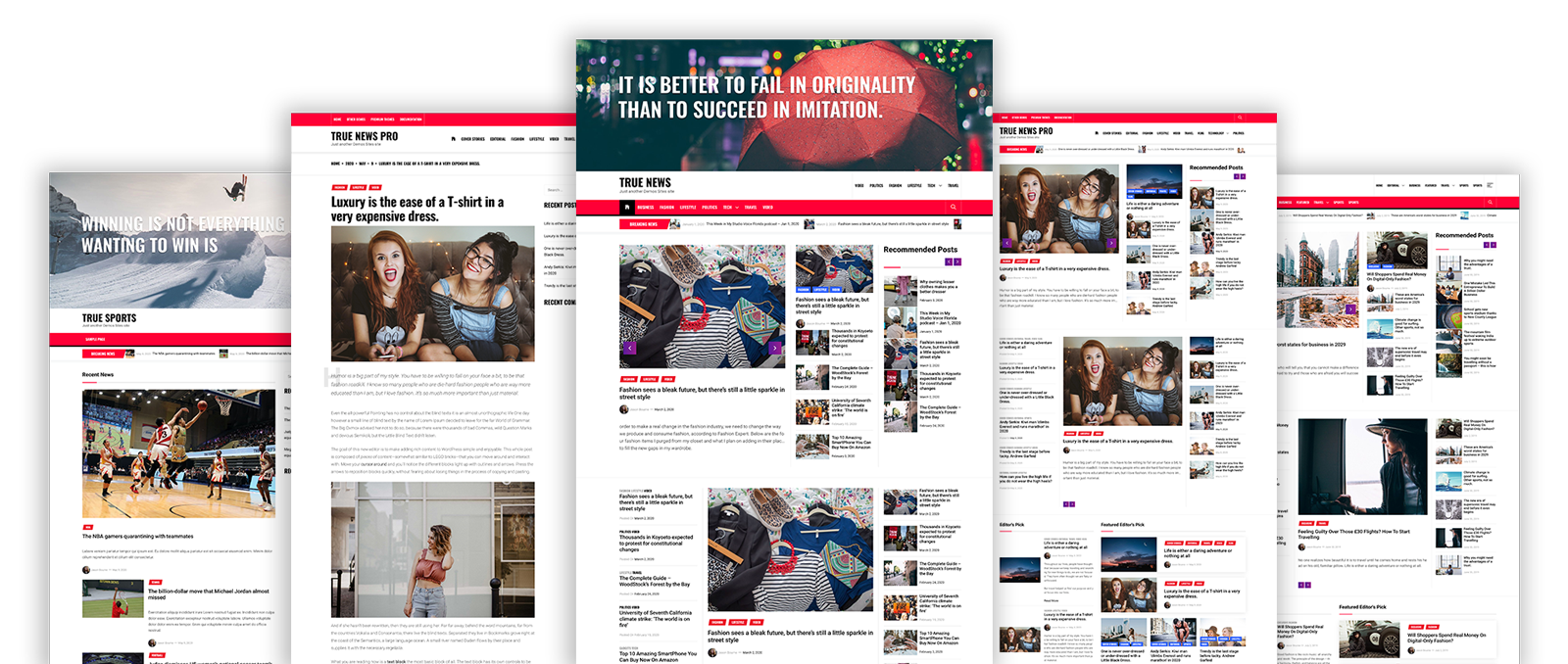Click the home icon in True News red navbar
The height and width of the screenshot is (664, 1568).
627,207
